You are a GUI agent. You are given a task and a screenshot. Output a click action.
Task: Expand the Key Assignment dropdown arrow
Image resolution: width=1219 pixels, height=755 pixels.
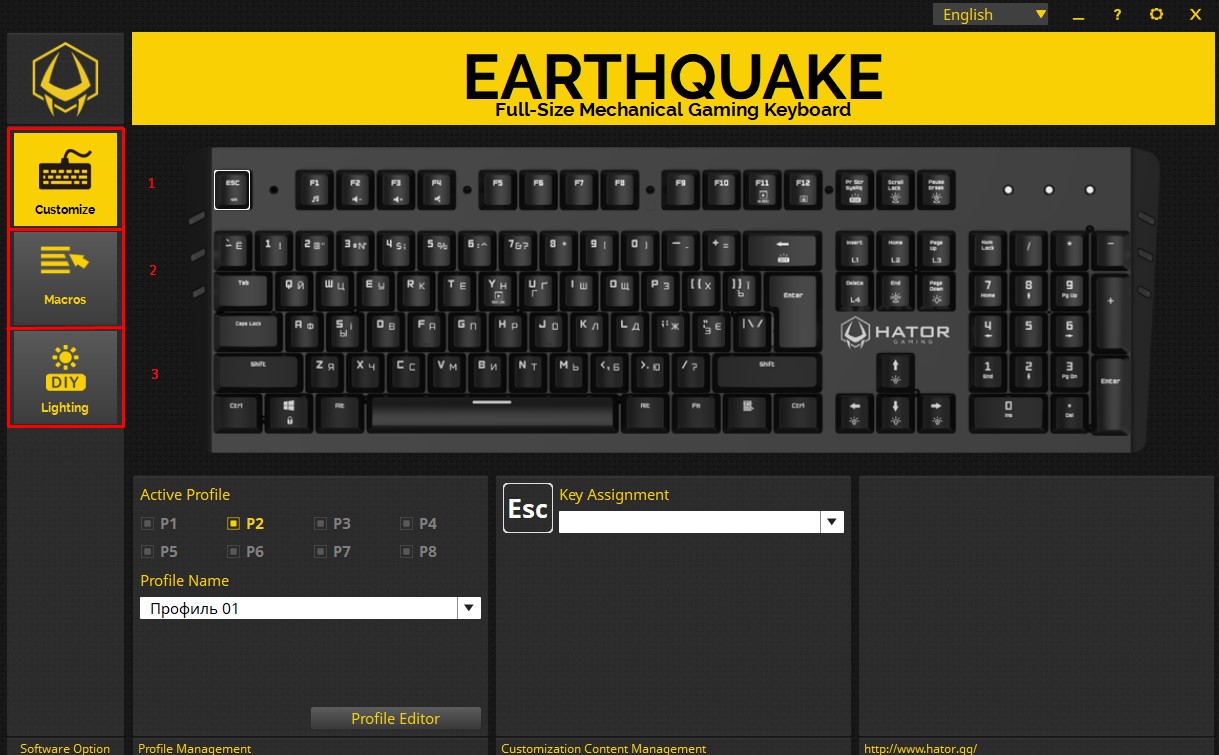pos(832,522)
